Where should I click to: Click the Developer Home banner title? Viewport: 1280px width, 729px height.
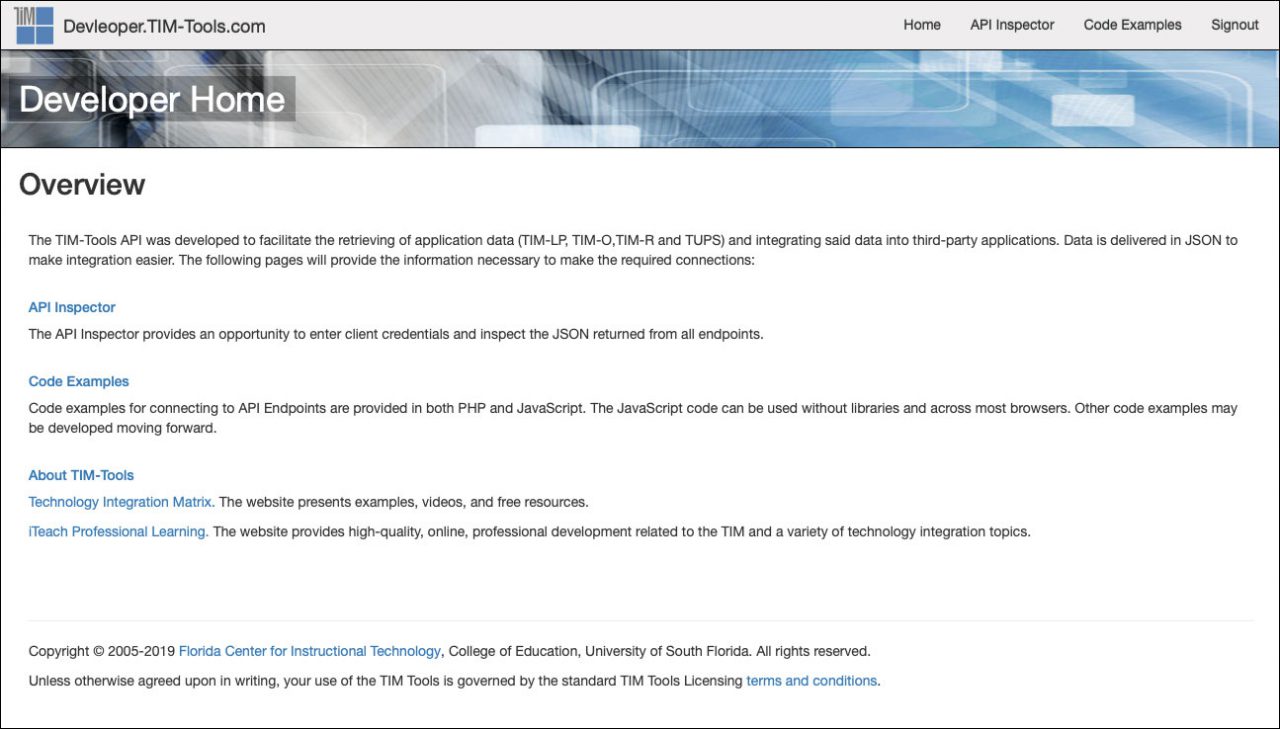pos(151,98)
